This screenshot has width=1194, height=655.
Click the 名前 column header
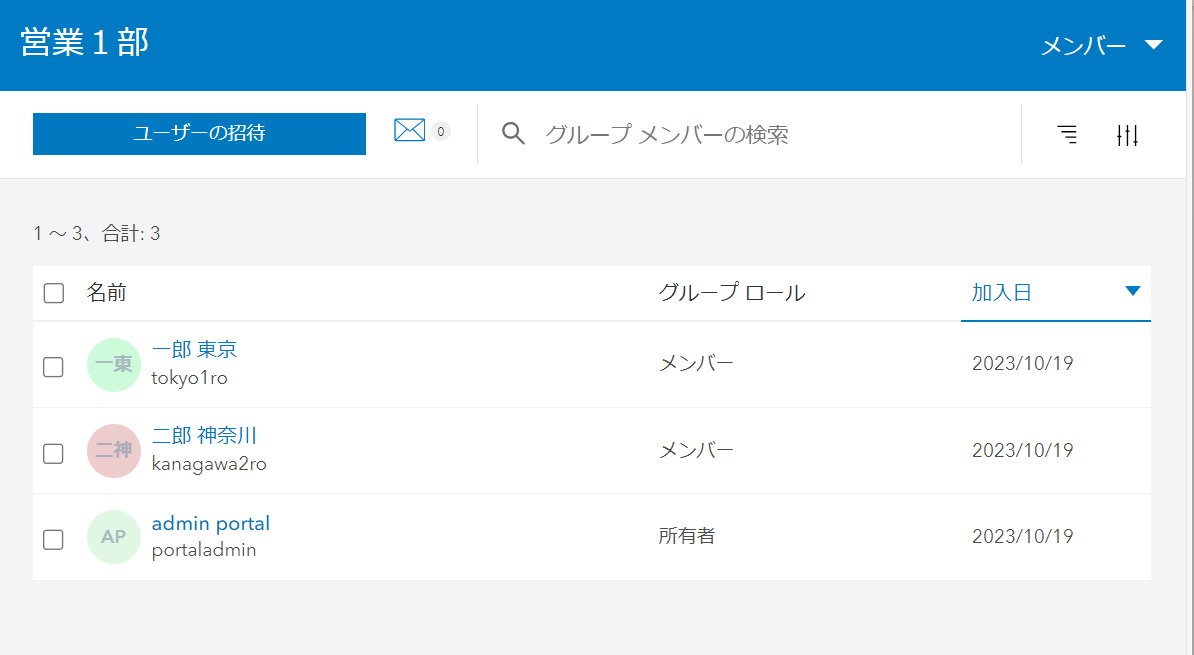tap(107, 292)
